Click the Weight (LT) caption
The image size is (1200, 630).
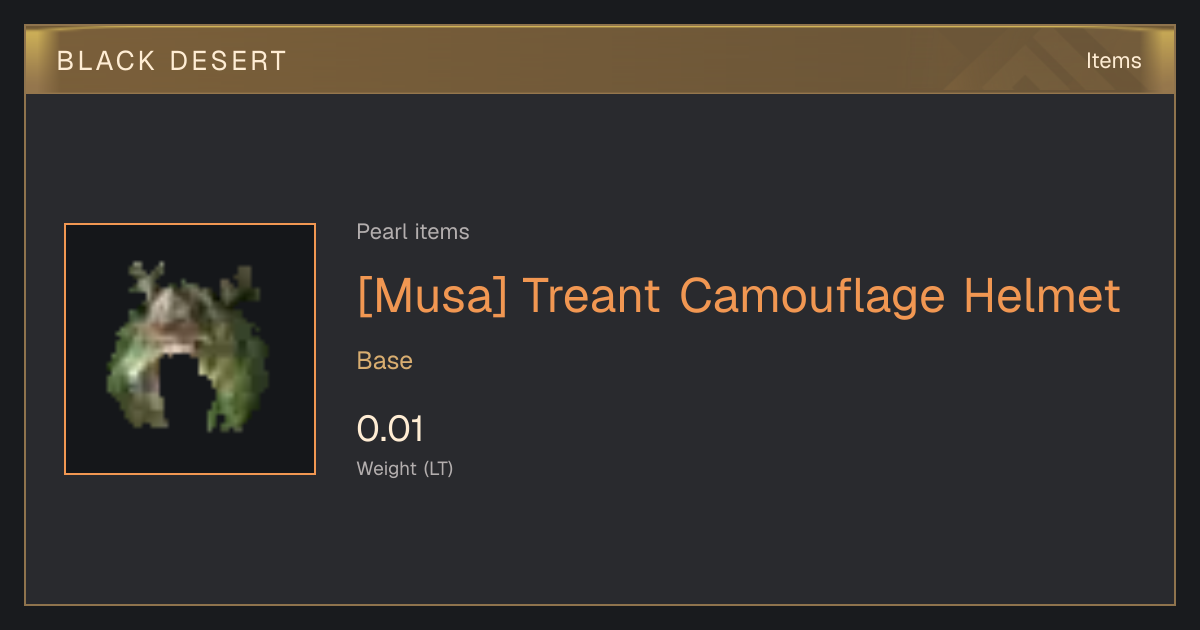[x=405, y=468]
